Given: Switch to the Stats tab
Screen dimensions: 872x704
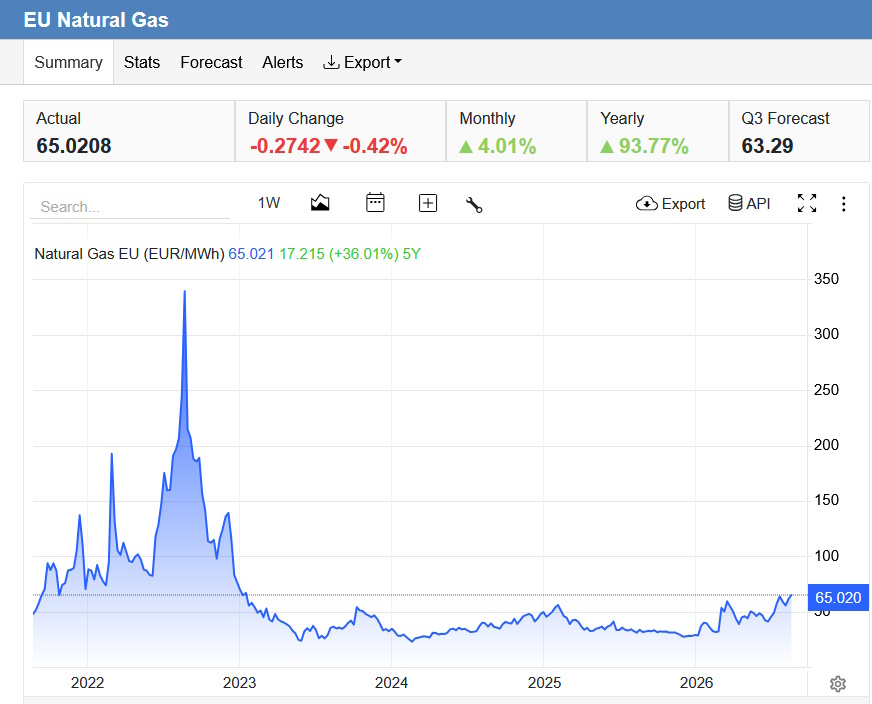Looking at the screenshot, I should click(142, 62).
